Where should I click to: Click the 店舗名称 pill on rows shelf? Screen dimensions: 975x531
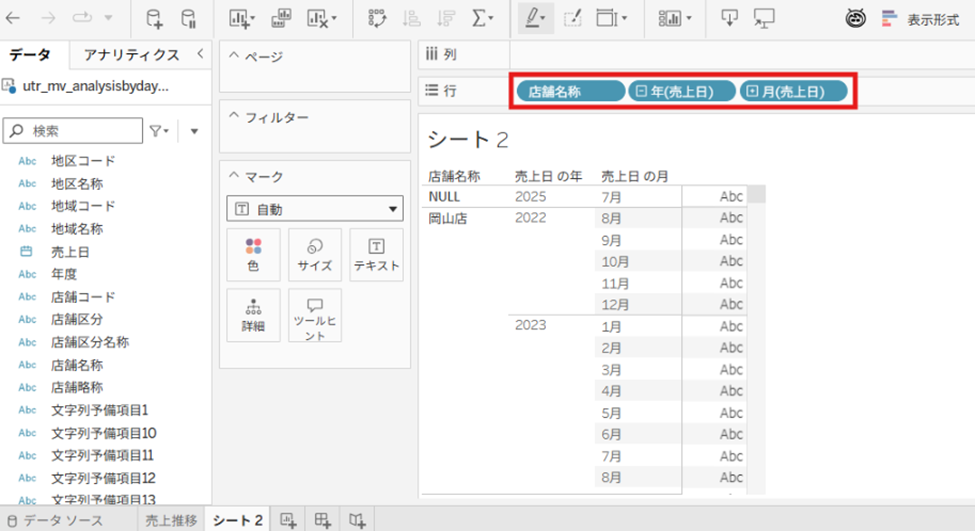pos(570,91)
